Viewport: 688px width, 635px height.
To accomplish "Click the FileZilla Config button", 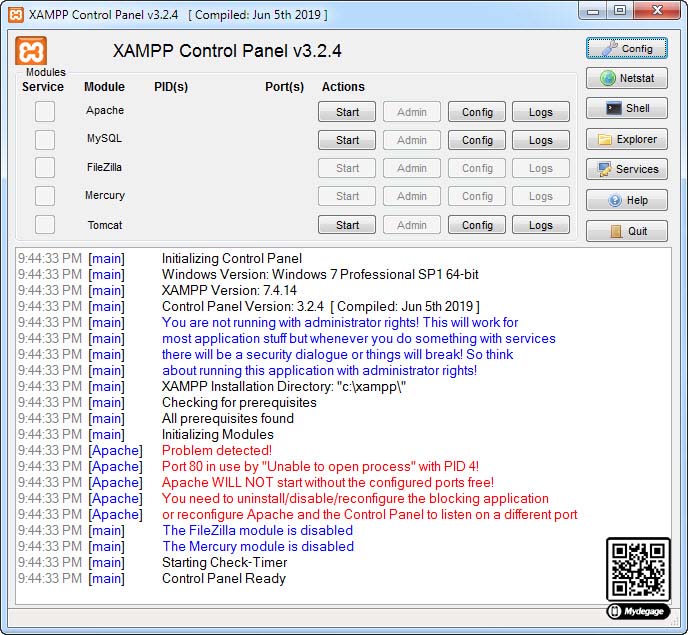I will coord(477,168).
